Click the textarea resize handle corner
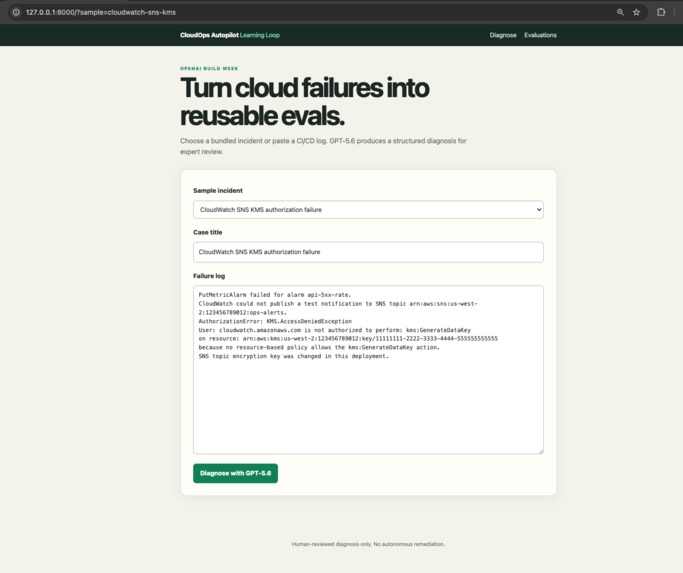Screen dimensions: 683x573 [541, 451]
